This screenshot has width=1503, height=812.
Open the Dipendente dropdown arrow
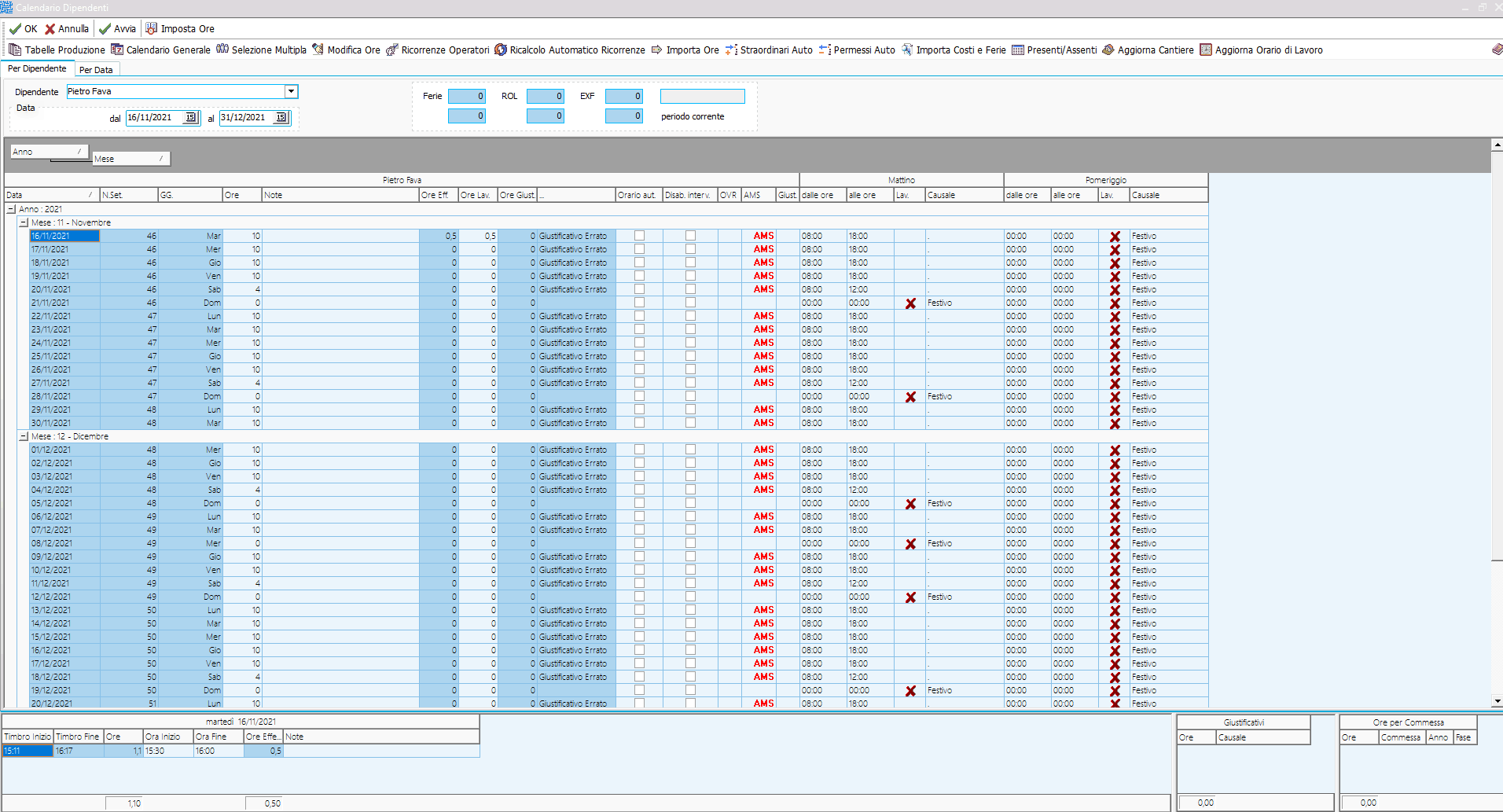[x=291, y=91]
